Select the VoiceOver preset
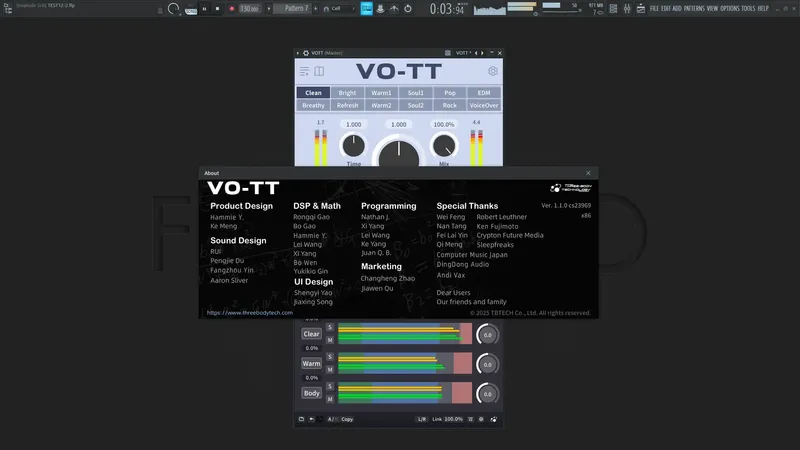The width and height of the screenshot is (800, 450). (484, 106)
